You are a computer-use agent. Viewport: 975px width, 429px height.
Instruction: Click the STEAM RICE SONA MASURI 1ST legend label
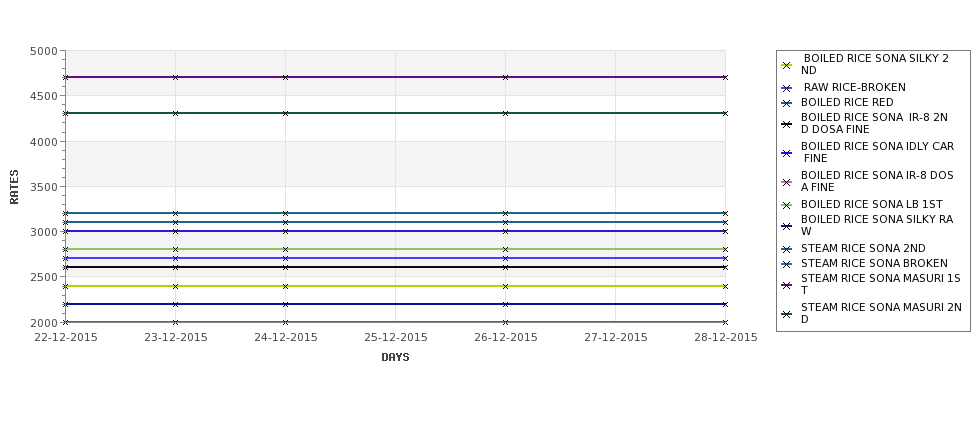pos(880,284)
